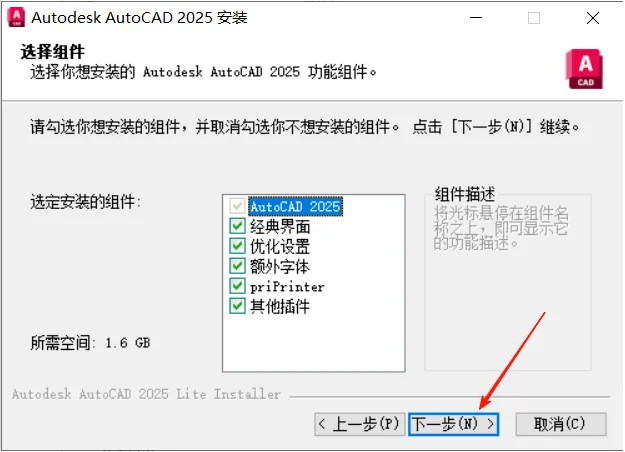Select the priPrinter list label
The image size is (625, 452).
tap(287, 287)
